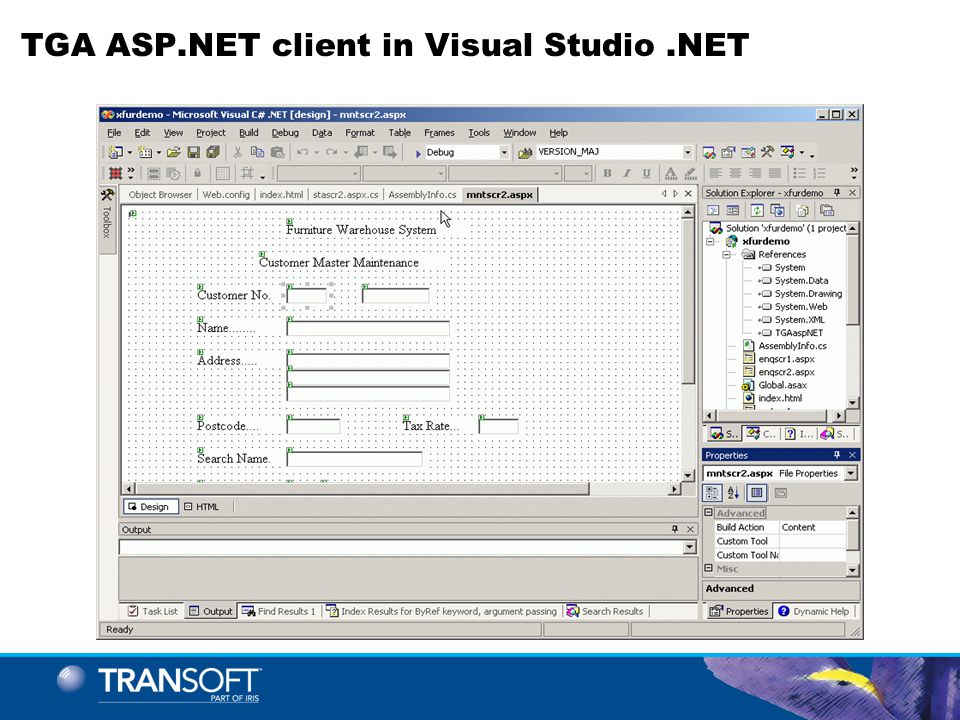Click the Numbered list icon
The height and width of the screenshot is (720, 960).
click(819, 173)
